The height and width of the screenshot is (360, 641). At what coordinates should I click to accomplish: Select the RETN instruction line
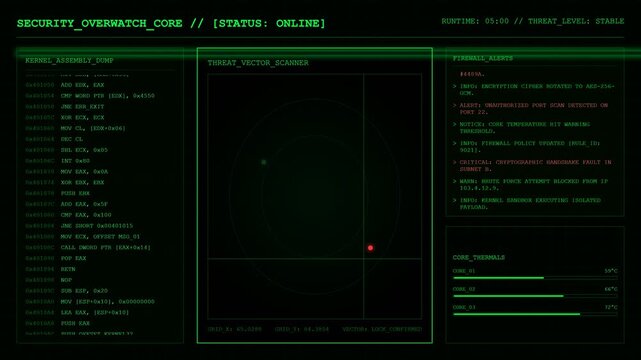click(x=50, y=269)
